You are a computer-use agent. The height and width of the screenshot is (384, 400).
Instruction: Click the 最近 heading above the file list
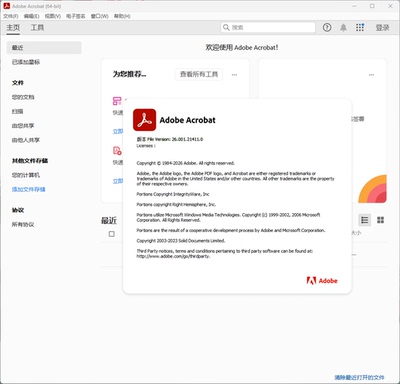coord(109,220)
